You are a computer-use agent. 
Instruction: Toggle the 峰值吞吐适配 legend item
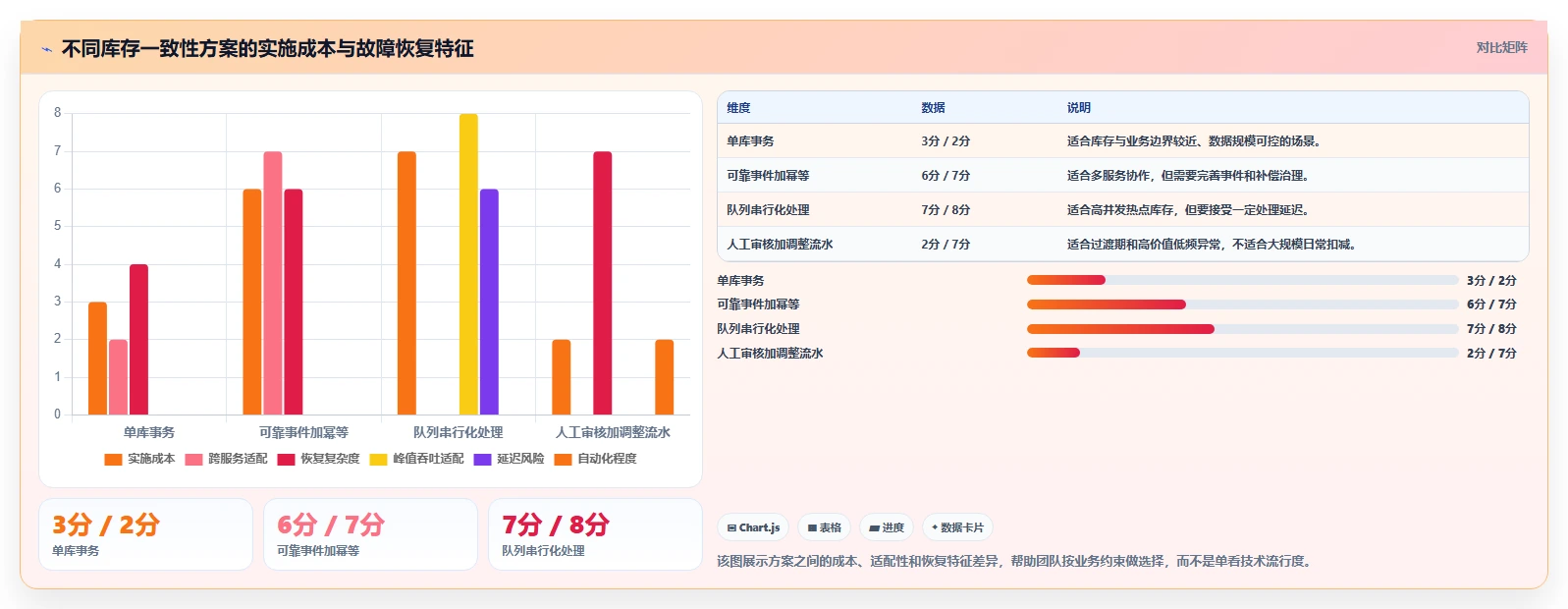click(416, 459)
